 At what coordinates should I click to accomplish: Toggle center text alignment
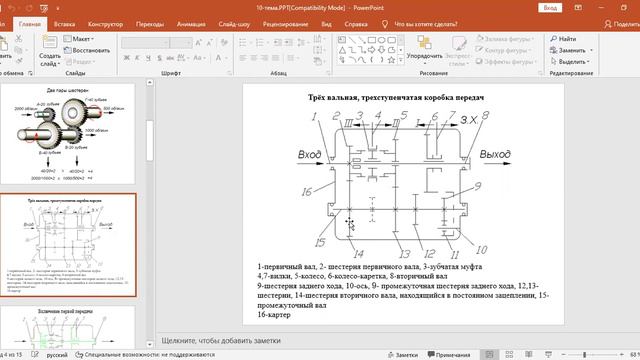click(254, 58)
